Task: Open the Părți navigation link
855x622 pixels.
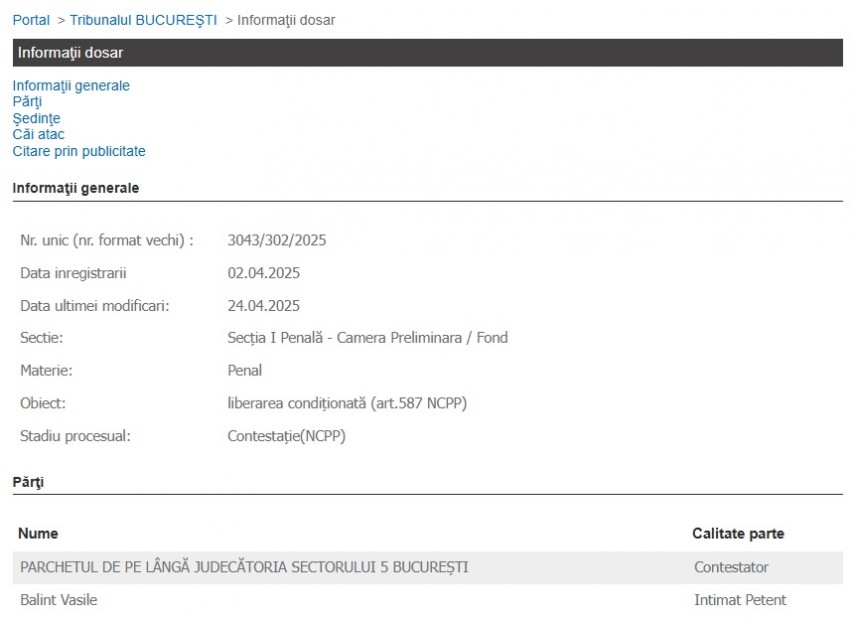Action: (x=27, y=102)
